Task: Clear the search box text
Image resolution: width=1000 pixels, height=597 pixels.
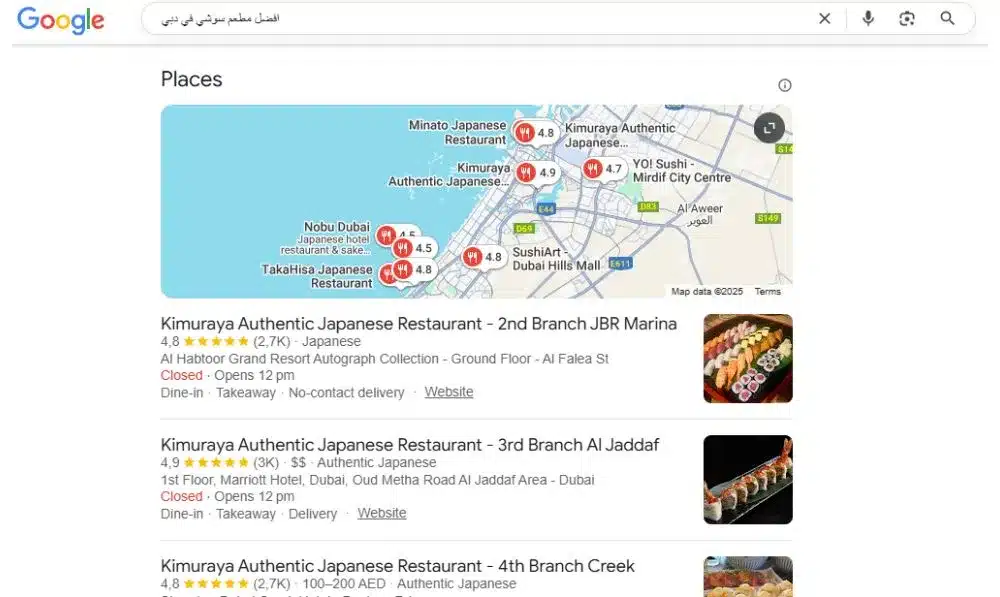Action: (x=824, y=18)
